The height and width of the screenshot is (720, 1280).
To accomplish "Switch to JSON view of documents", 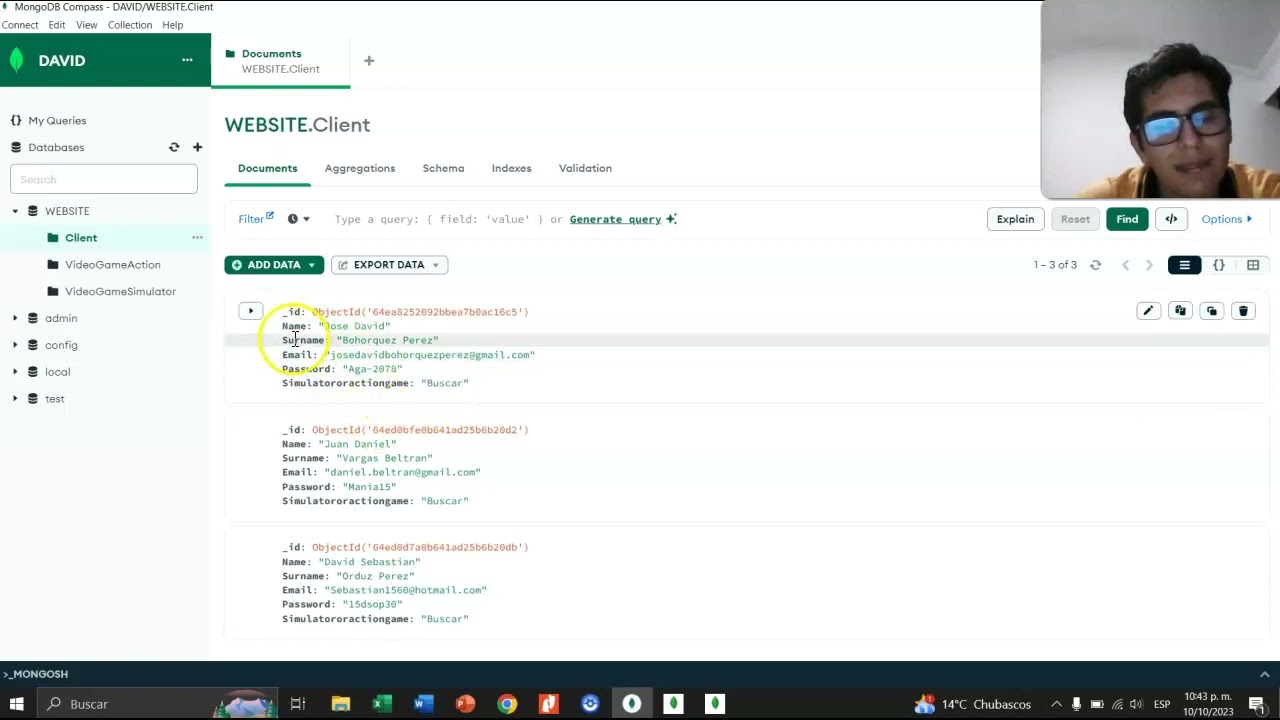I will (x=1219, y=265).
